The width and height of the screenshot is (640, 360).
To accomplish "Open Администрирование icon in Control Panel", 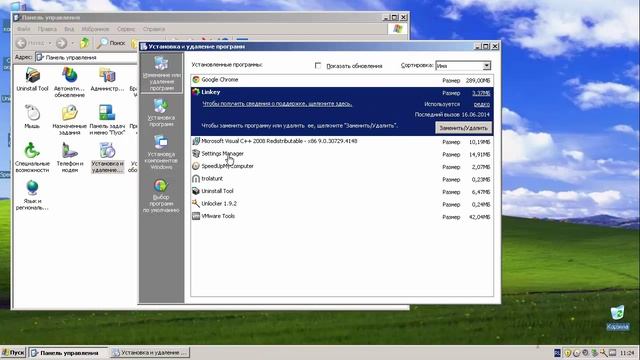I will pos(107,80).
